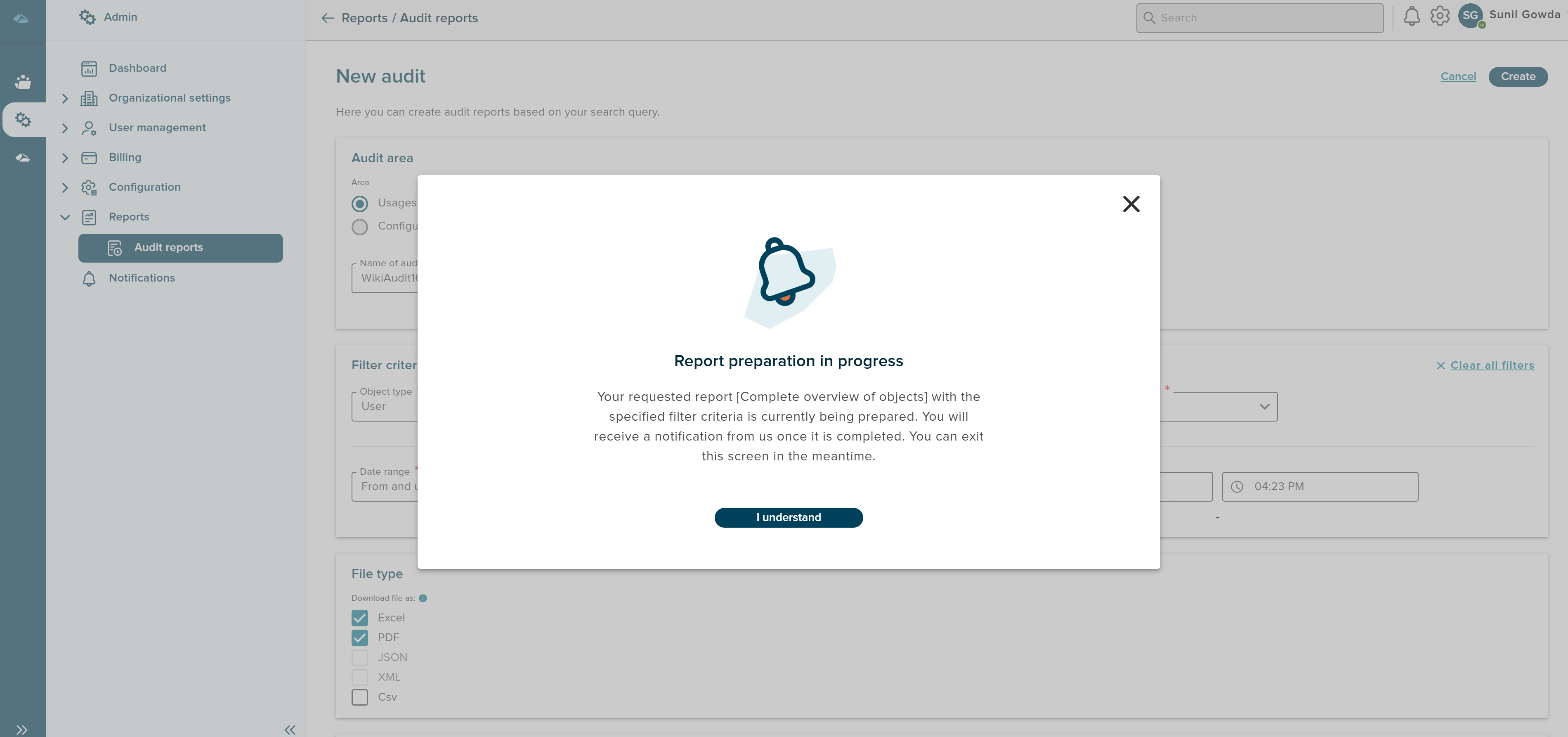
Task: Open the filter dropdown arrow on right
Action: point(1264,407)
